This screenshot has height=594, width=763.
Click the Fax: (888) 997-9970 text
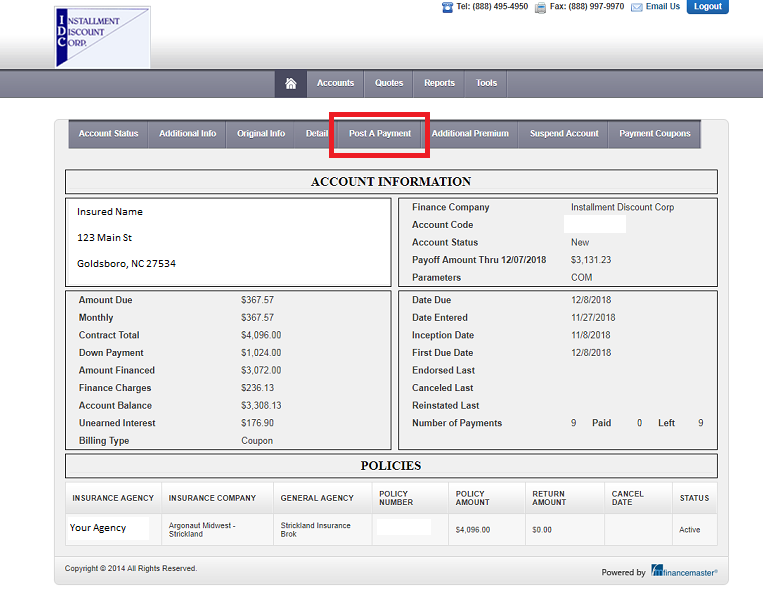coord(587,6)
